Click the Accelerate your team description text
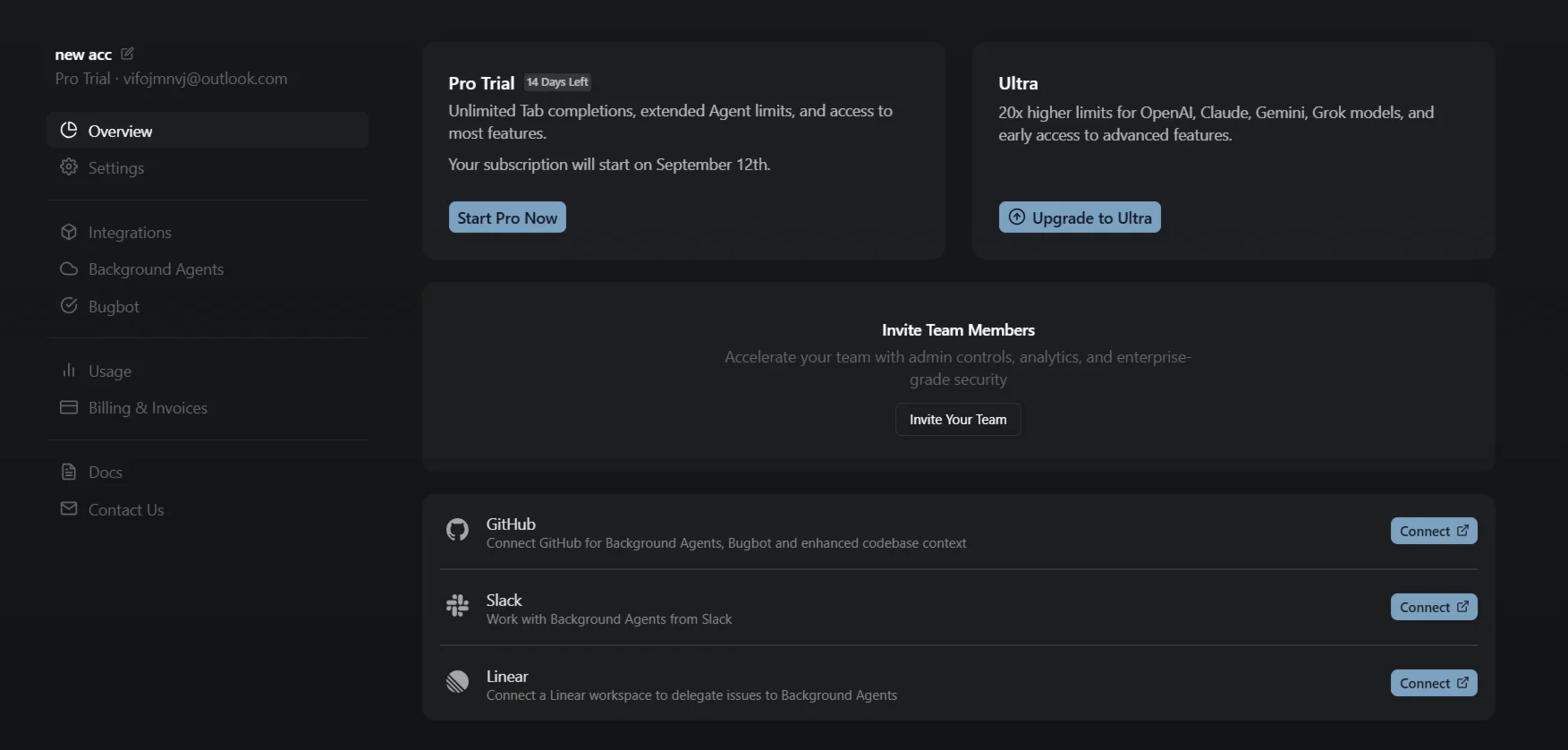 [x=958, y=368]
